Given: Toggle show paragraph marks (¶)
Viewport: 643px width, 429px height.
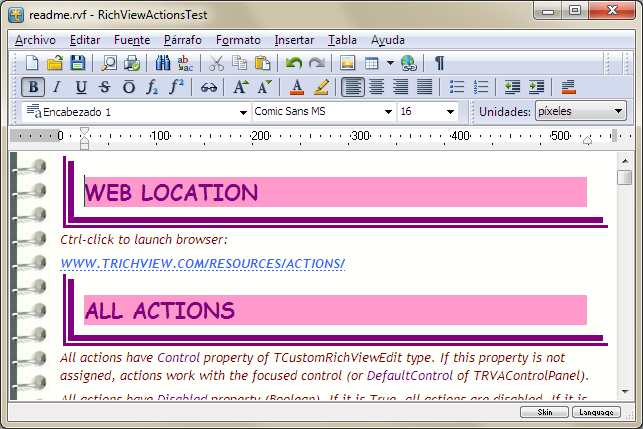Looking at the screenshot, I should coord(439,63).
